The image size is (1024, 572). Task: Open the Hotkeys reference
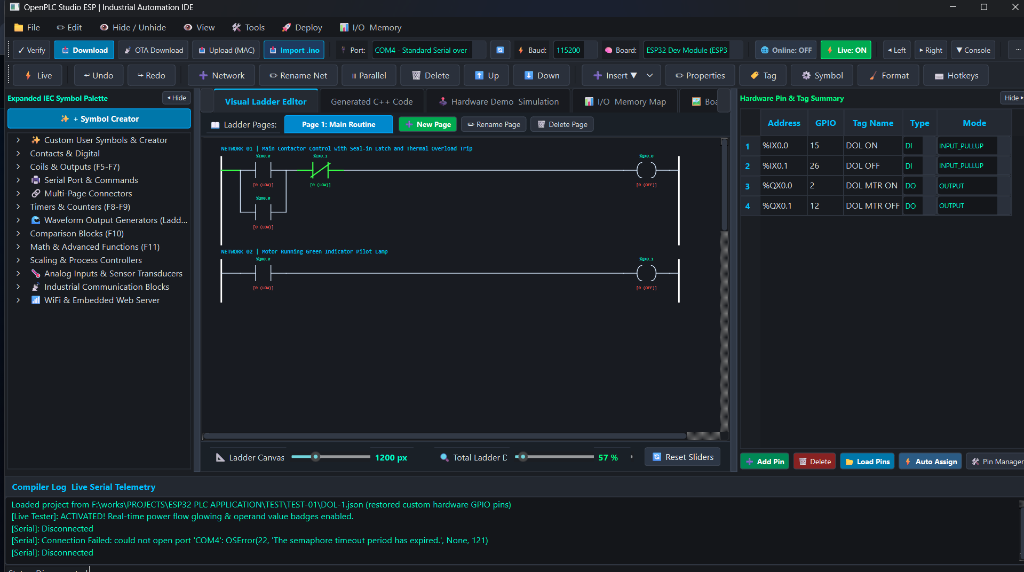955,76
